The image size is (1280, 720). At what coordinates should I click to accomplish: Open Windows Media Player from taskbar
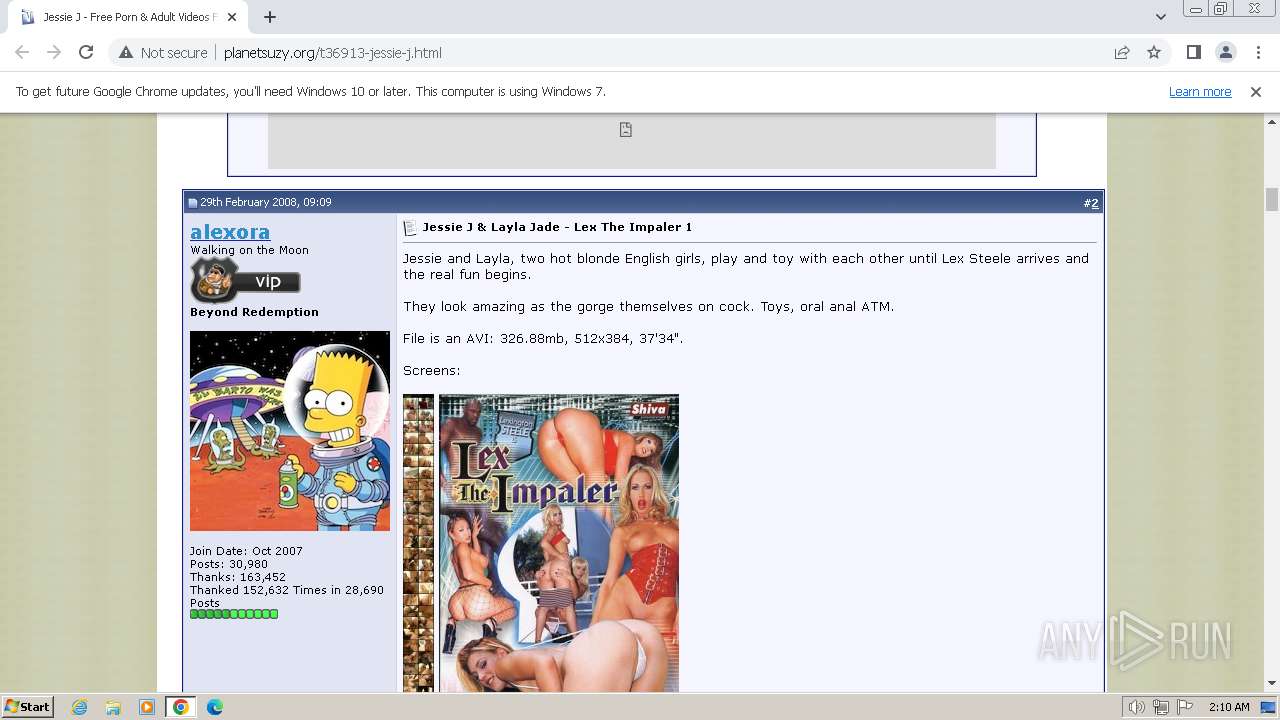coord(147,707)
